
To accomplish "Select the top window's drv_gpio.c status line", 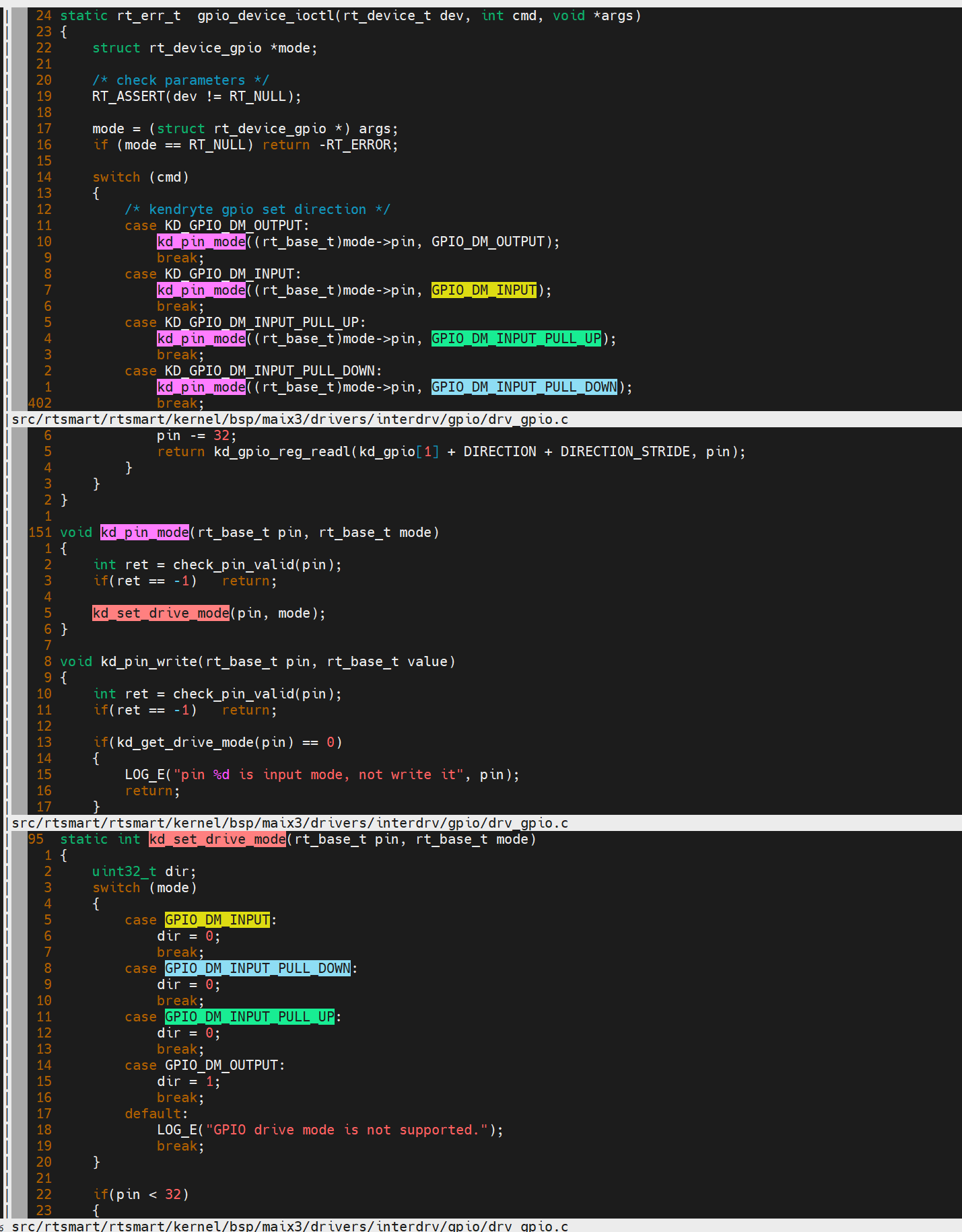I will click(289, 419).
